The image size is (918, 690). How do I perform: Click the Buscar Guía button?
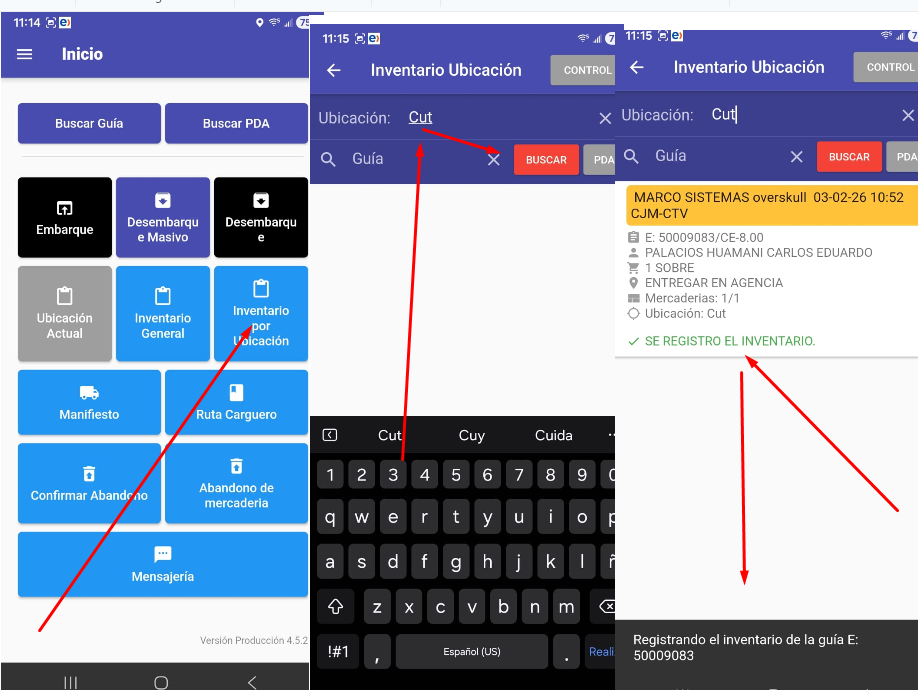[89, 123]
